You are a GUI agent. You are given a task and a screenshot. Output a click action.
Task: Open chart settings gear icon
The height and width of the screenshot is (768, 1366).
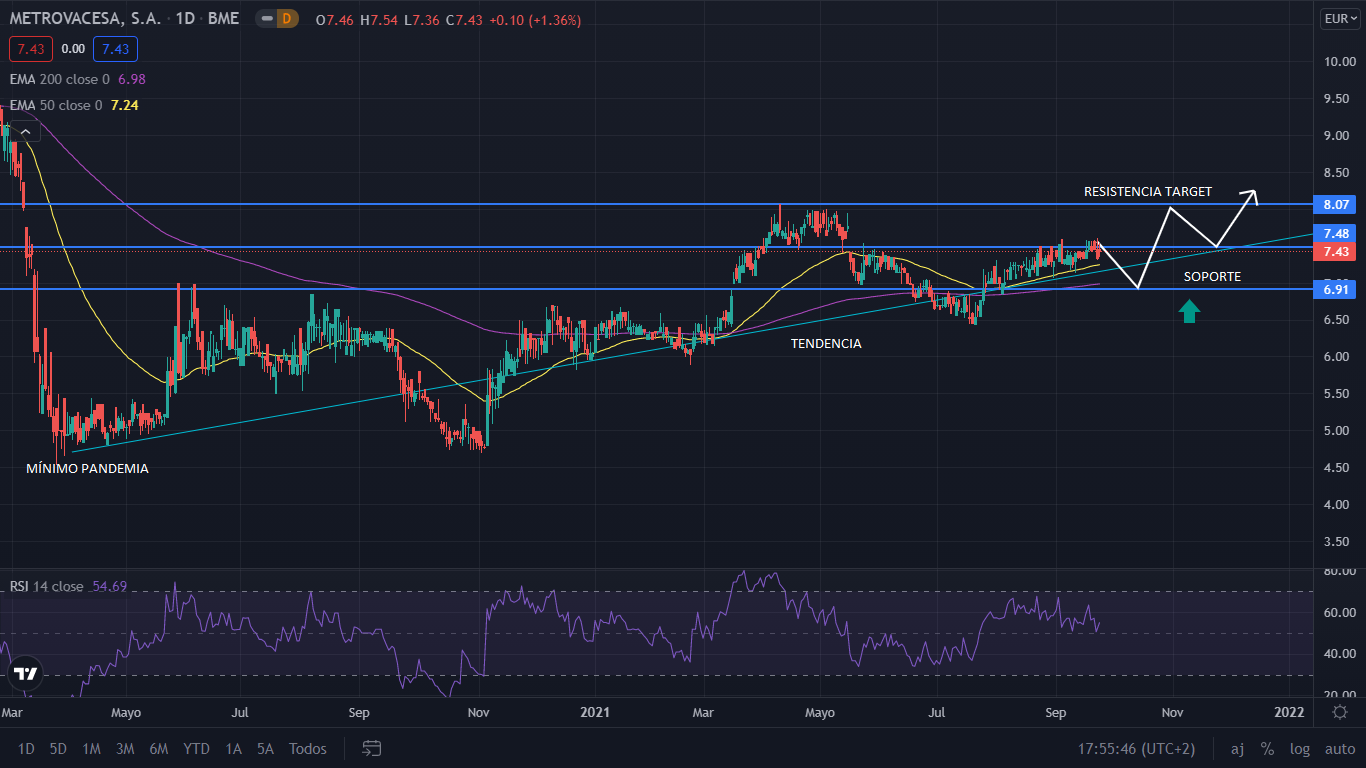click(x=1340, y=712)
